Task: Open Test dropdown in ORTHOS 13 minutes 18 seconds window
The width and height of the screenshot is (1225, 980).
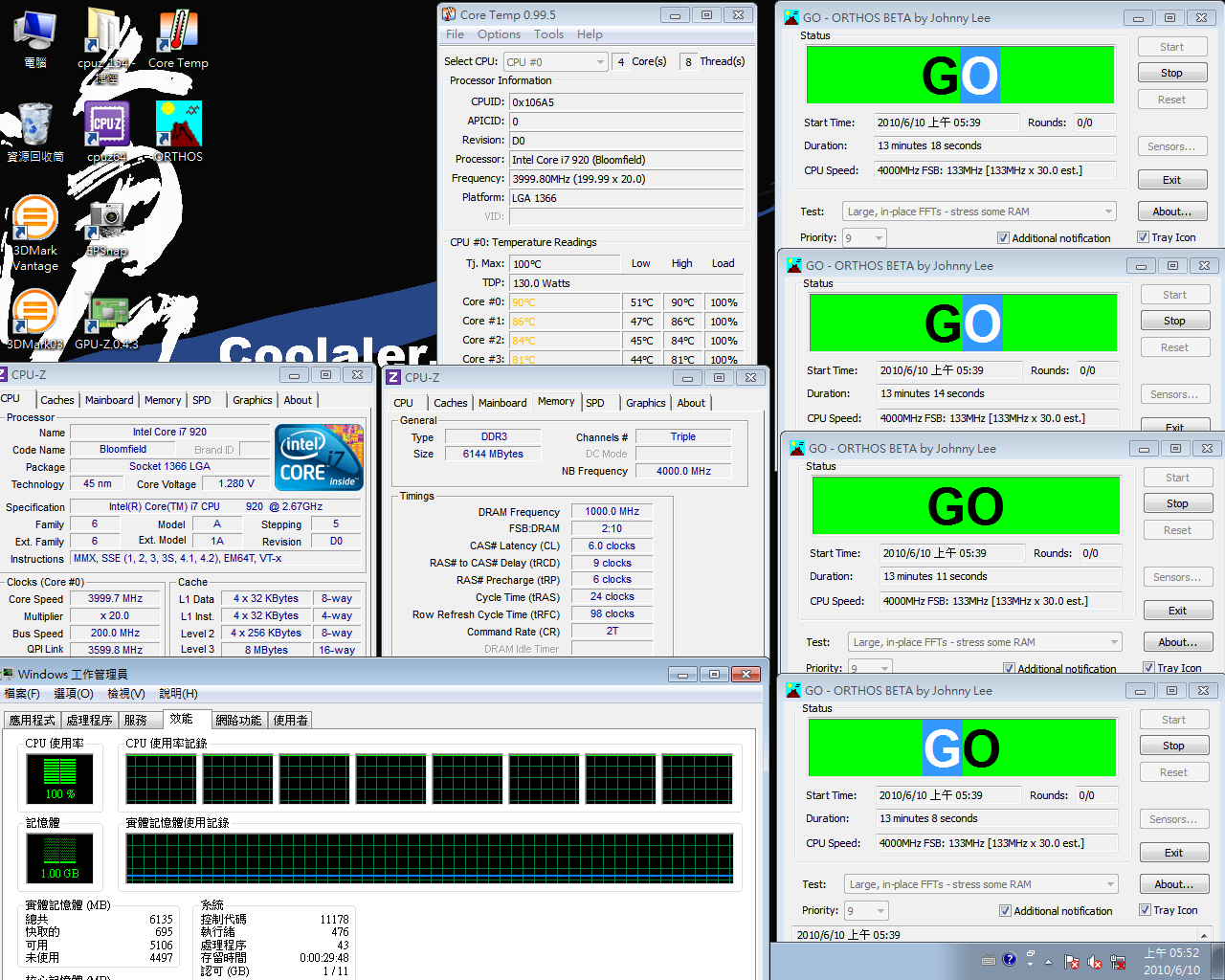Action: click(x=979, y=212)
